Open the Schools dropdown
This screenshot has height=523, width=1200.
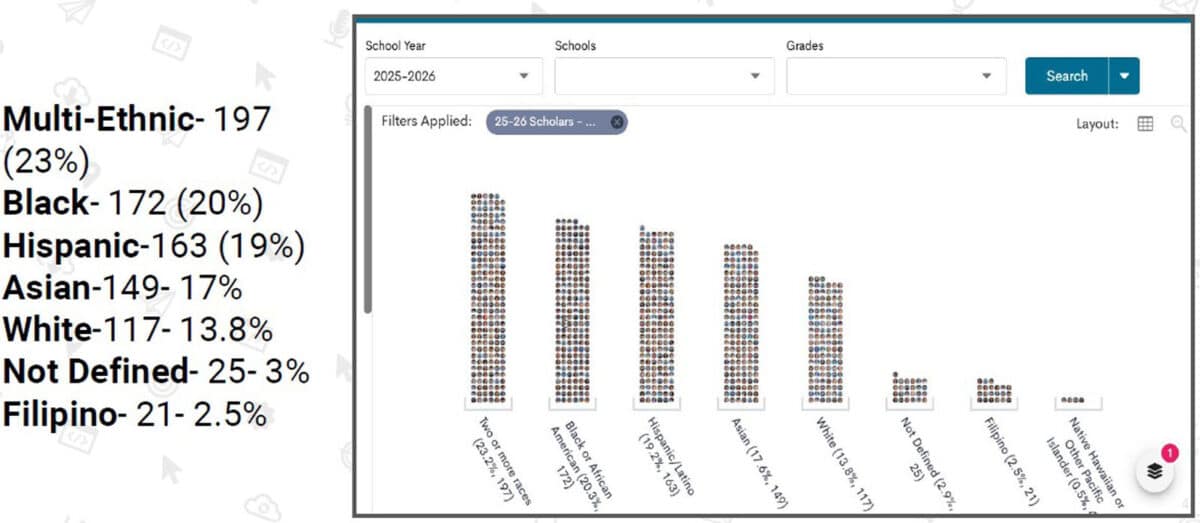coord(664,76)
